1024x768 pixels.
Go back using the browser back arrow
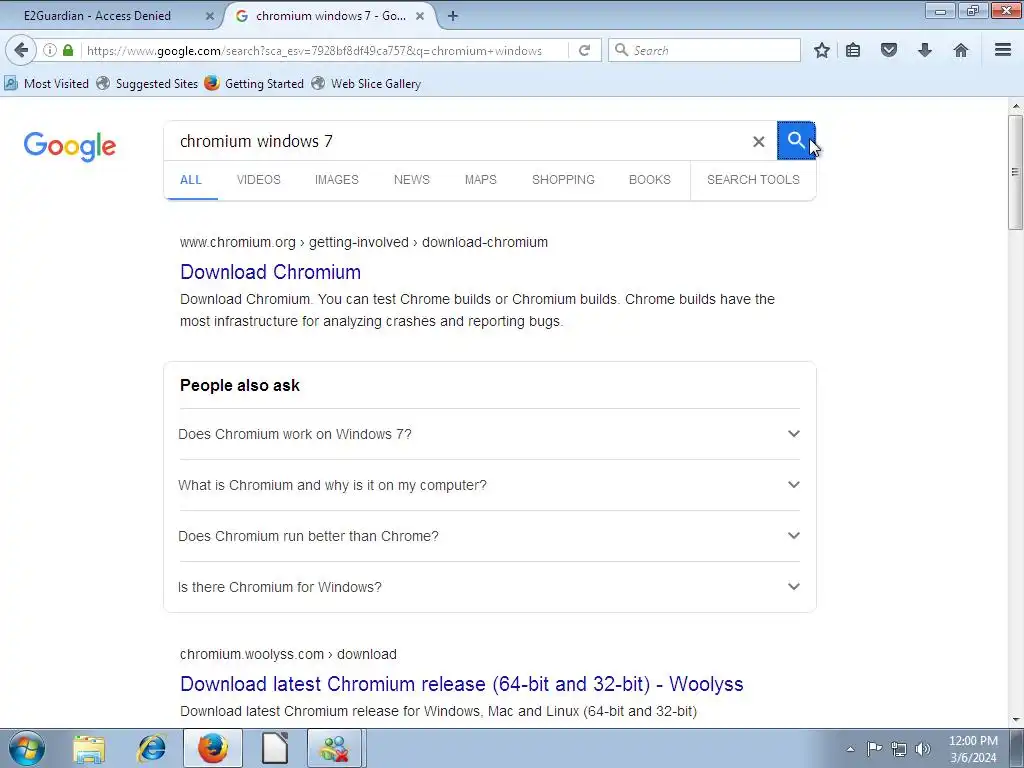tap(21, 50)
